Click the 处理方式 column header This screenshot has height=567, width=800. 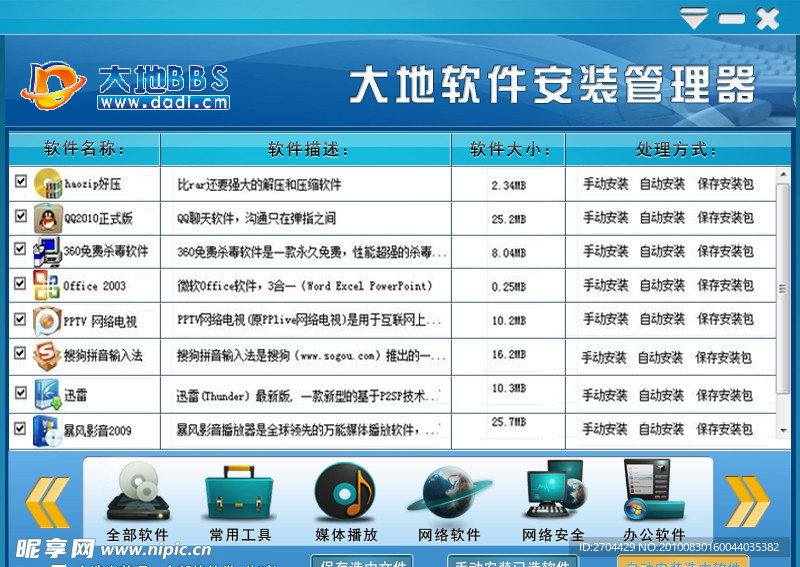click(678, 150)
